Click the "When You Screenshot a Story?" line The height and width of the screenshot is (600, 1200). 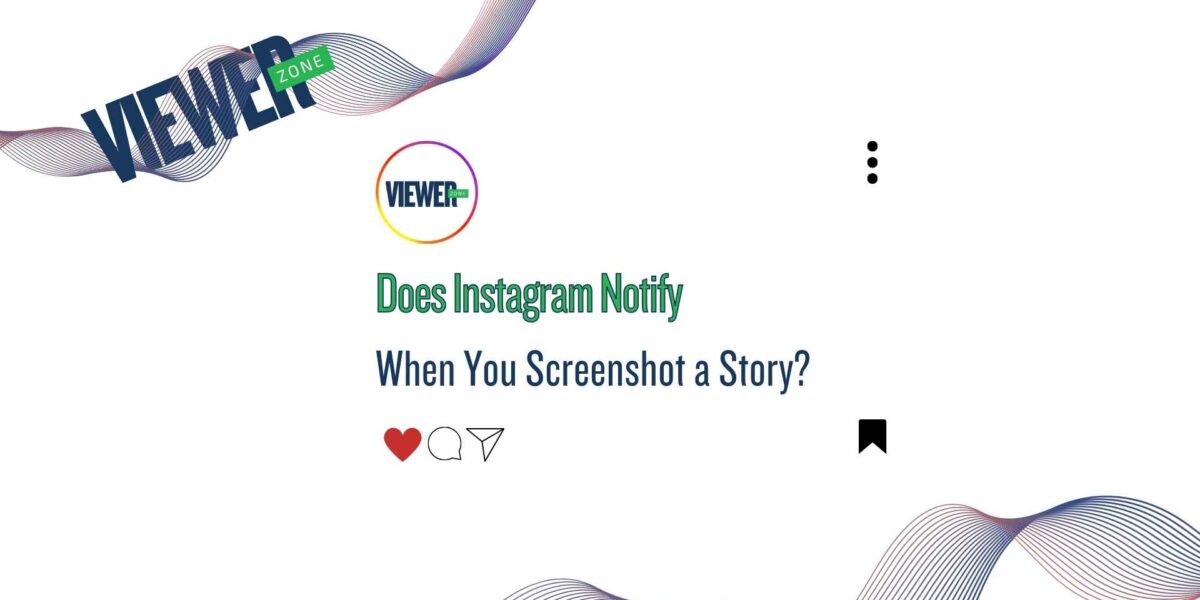pos(592,370)
